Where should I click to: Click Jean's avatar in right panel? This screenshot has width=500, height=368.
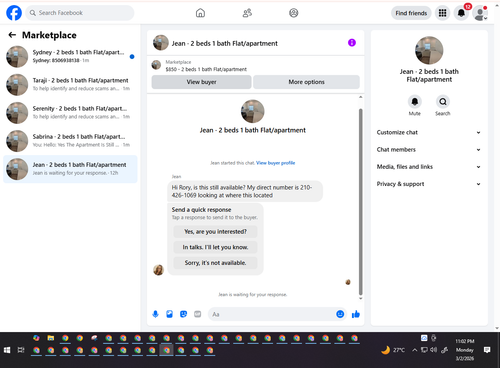(x=429, y=50)
